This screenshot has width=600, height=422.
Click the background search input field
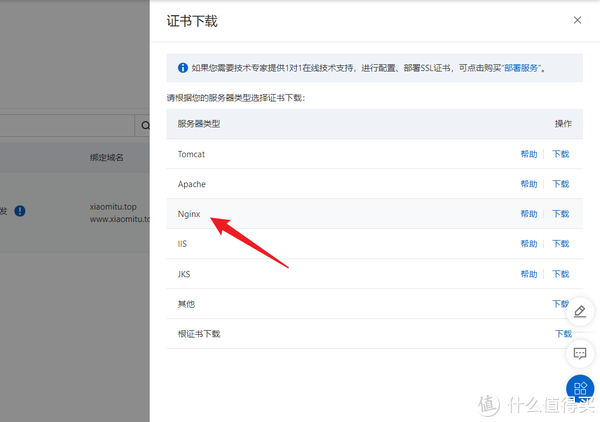click(67, 125)
